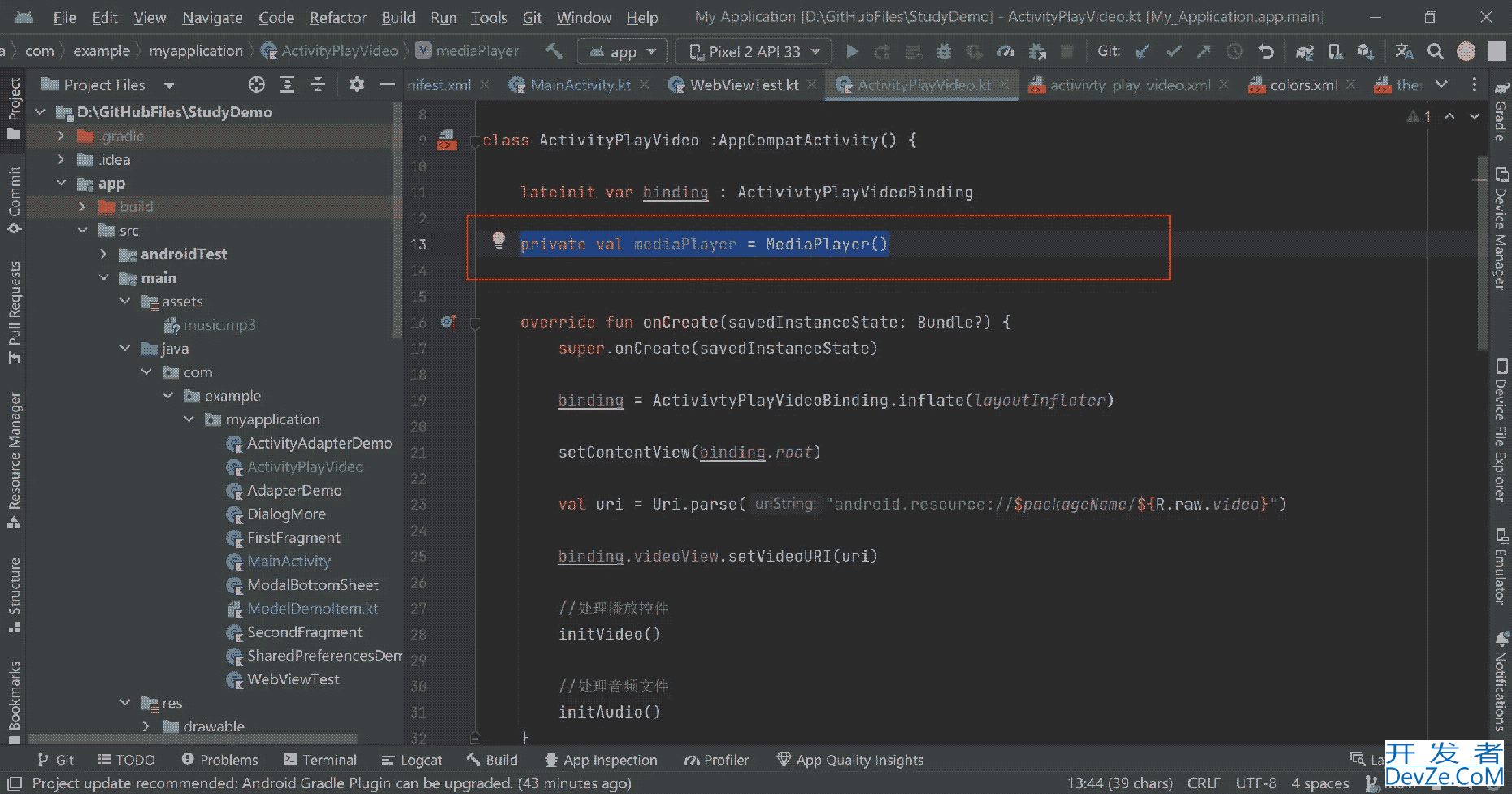Open the Project Files view dropdown

tap(169, 85)
